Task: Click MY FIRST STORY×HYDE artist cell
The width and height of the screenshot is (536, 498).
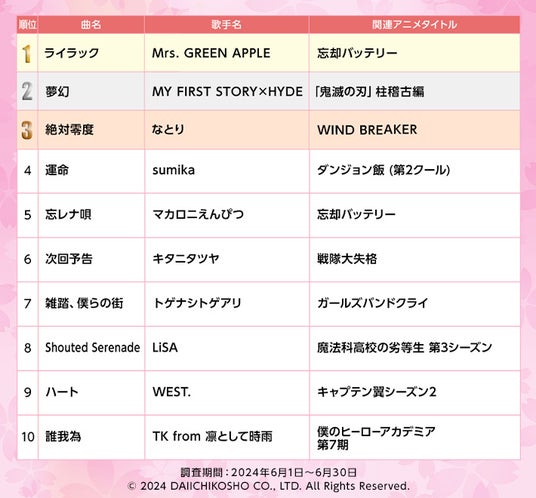Action: pyautogui.click(x=227, y=92)
